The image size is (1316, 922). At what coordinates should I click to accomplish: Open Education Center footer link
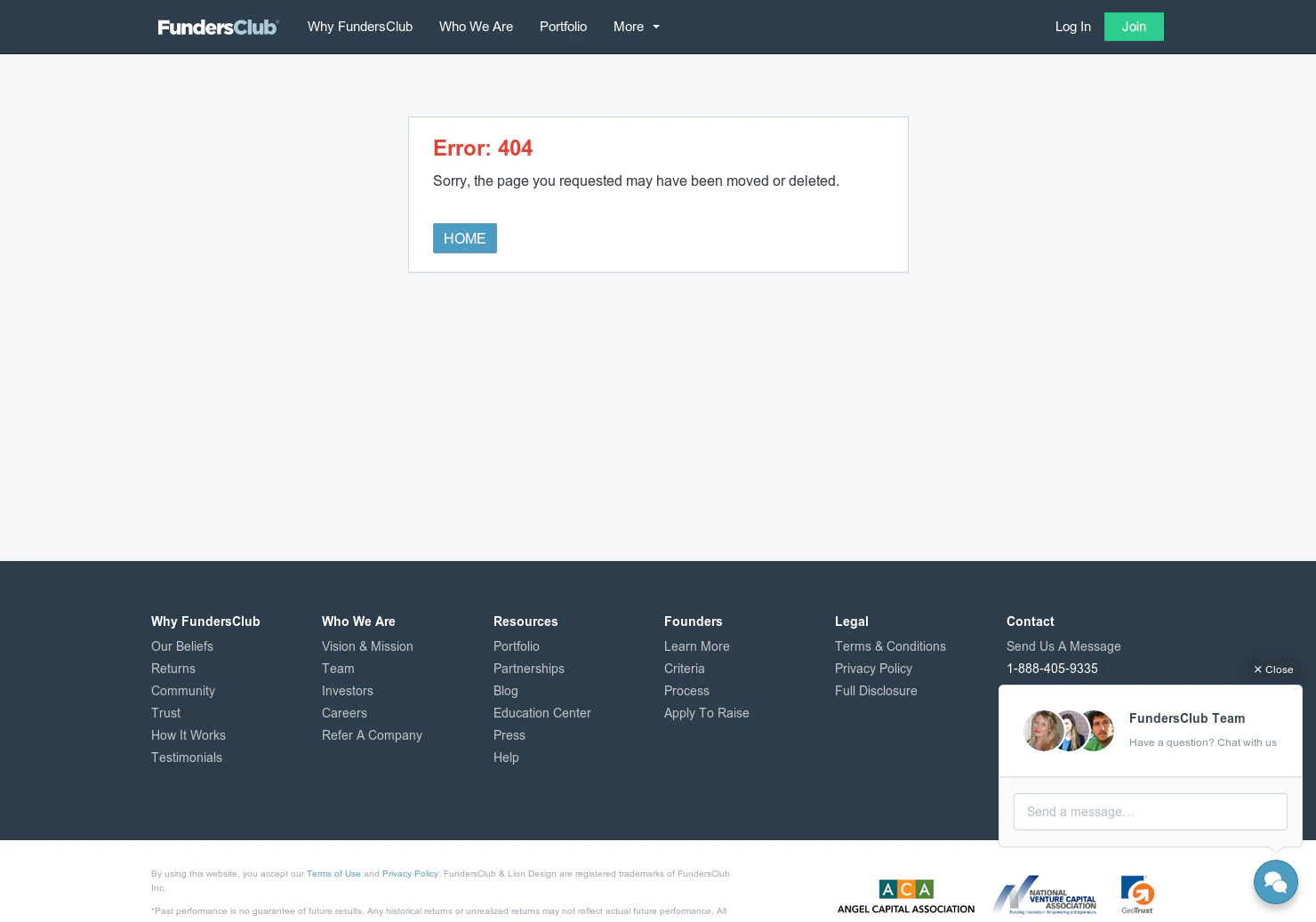tap(542, 713)
